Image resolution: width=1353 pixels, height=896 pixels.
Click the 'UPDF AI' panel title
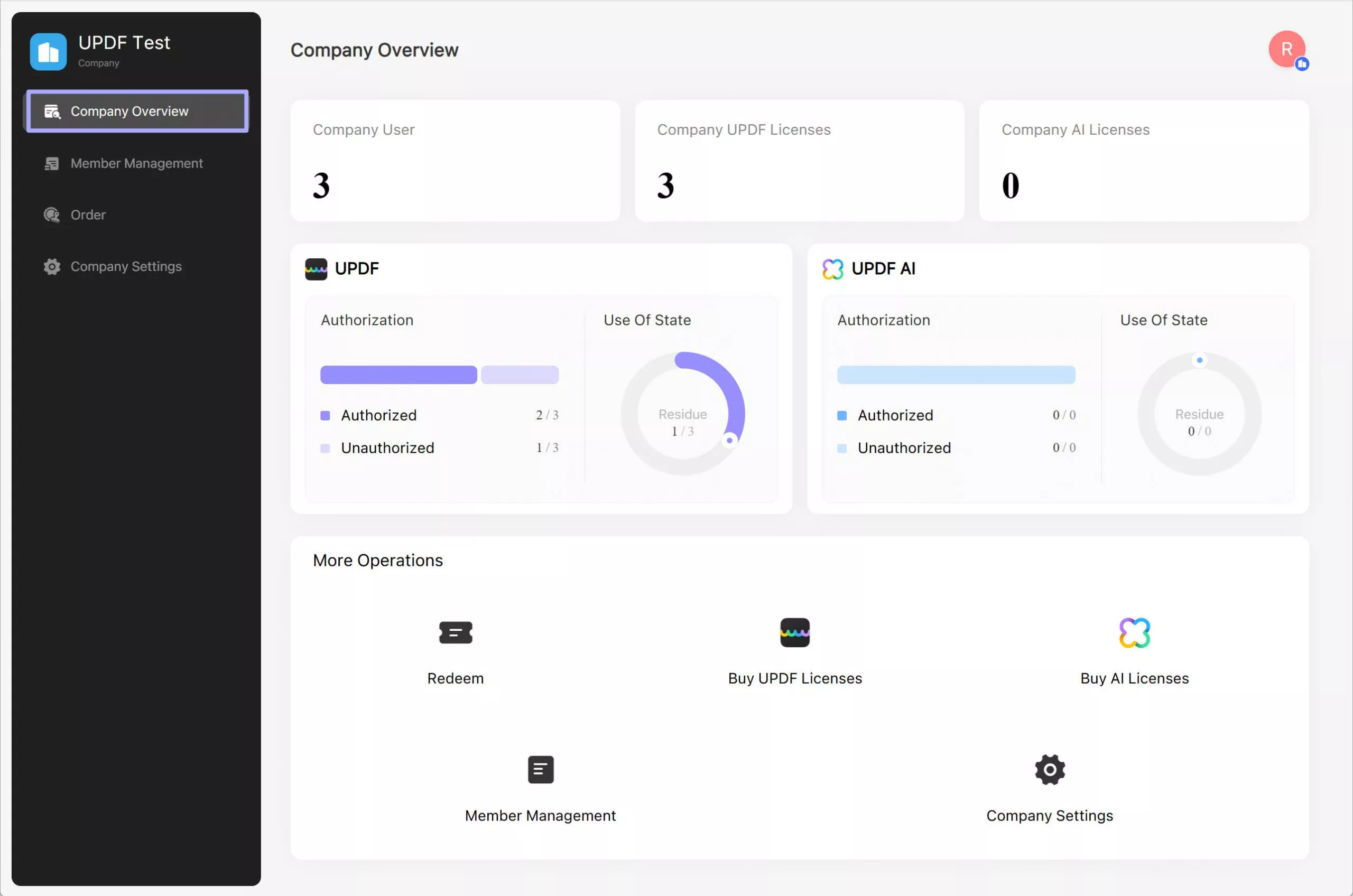point(883,268)
